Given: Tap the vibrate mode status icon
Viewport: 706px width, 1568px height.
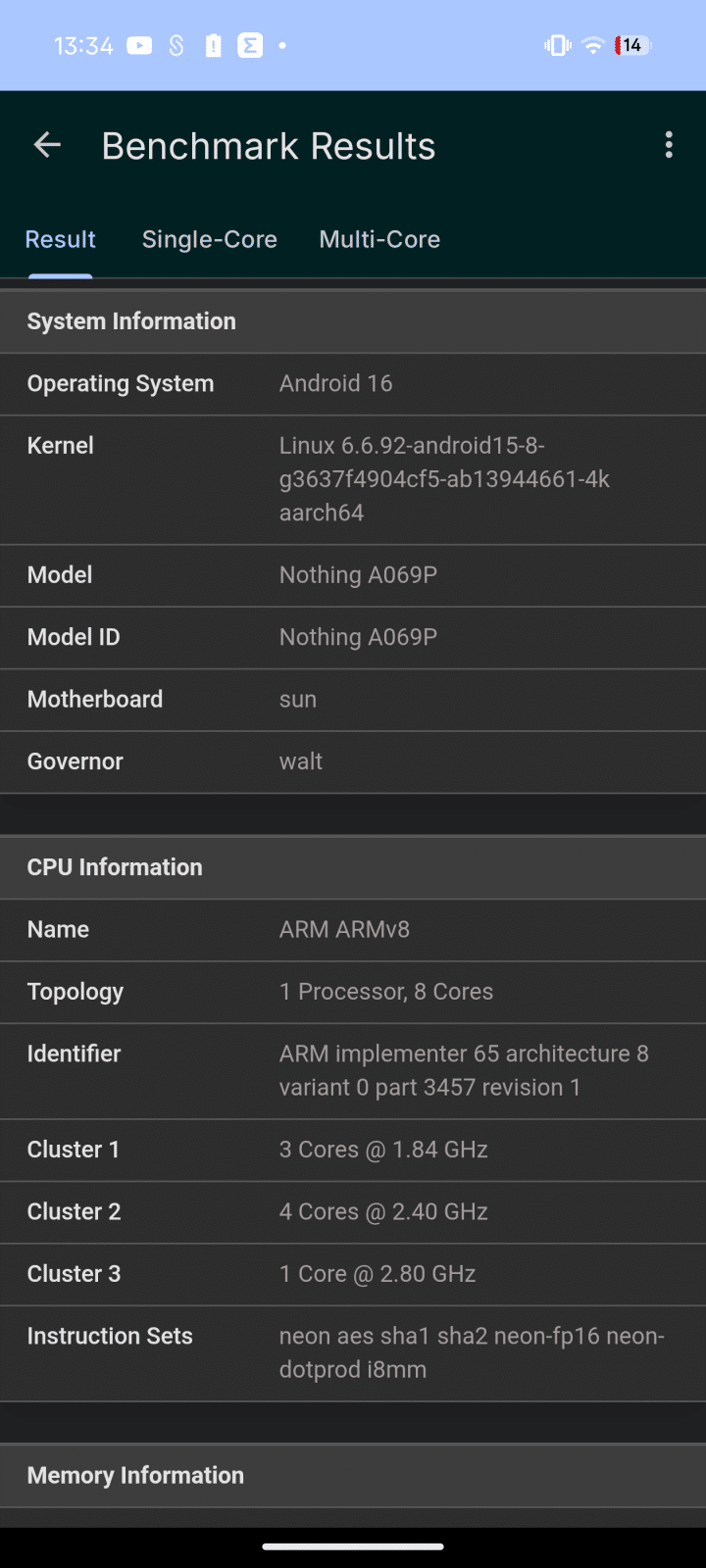Looking at the screenshot, I should tap(557, 45).
